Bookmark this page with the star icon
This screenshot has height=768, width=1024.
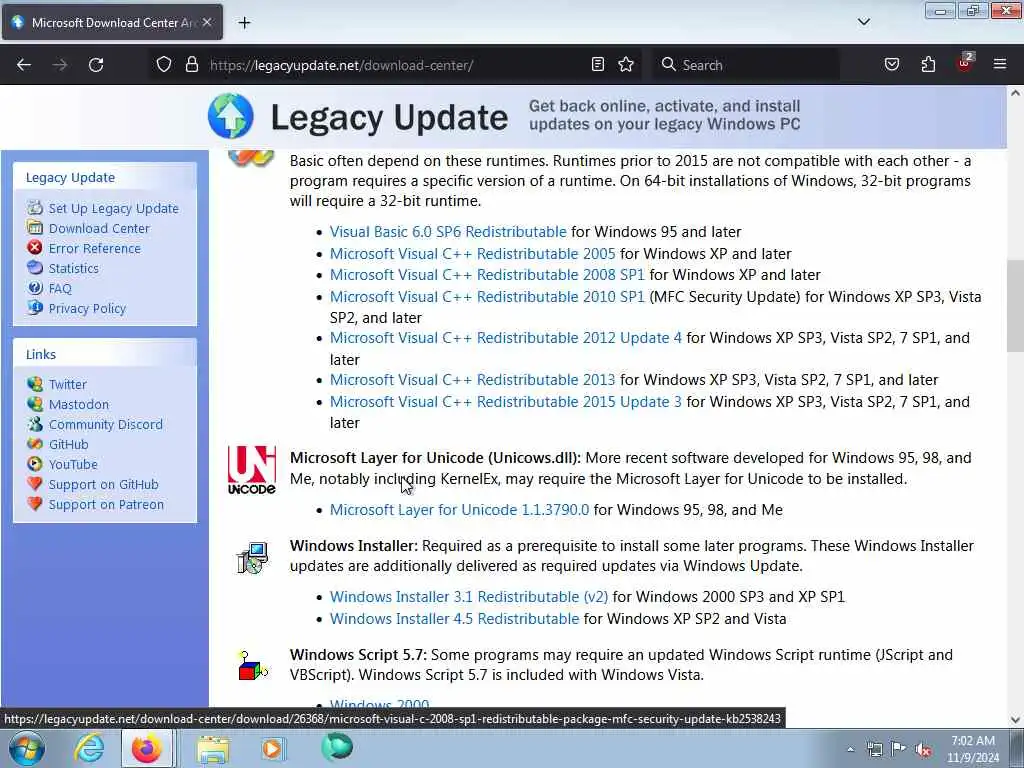coord(626,65)
